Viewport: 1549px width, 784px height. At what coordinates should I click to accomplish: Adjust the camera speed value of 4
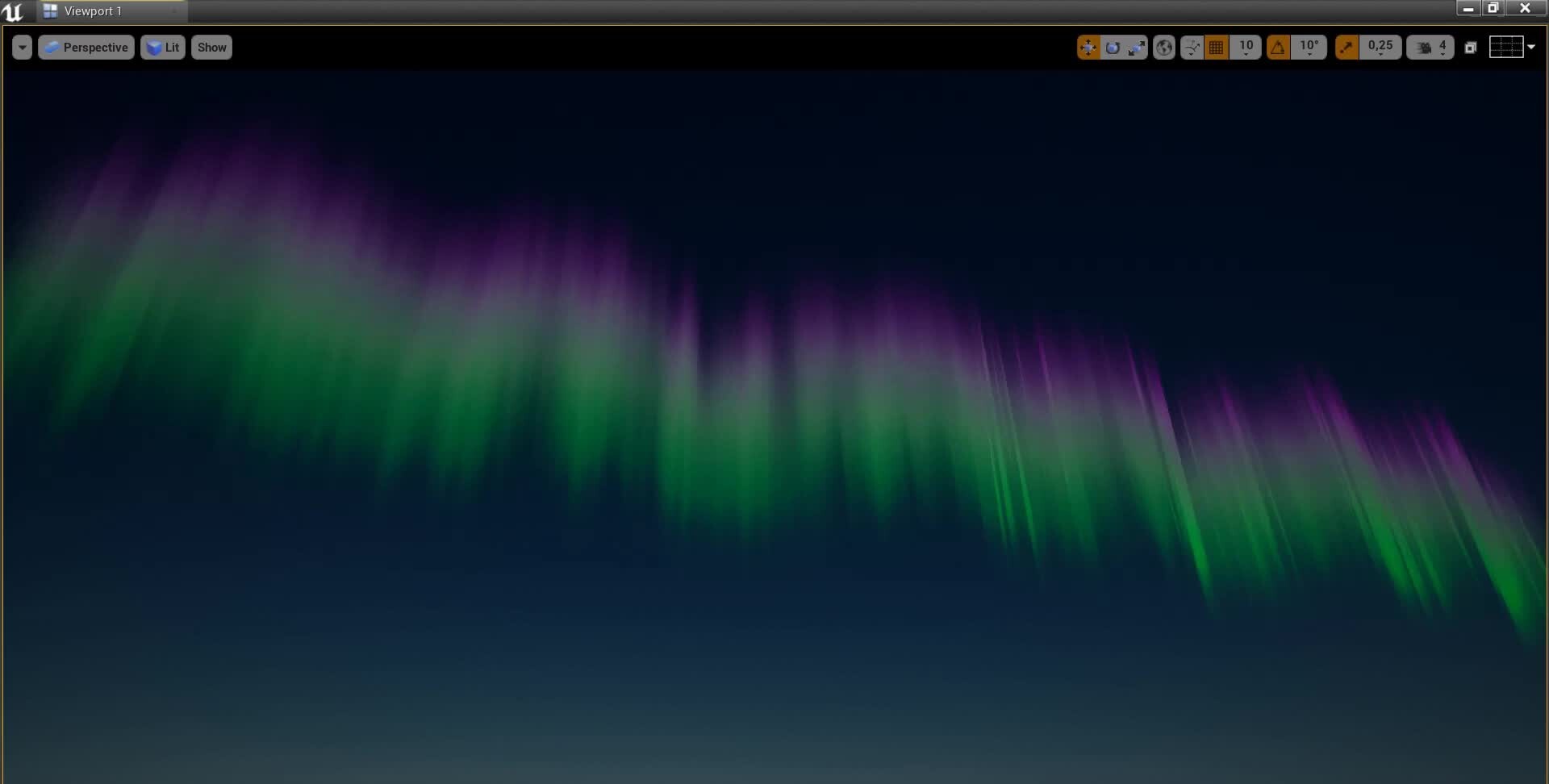1443,47
